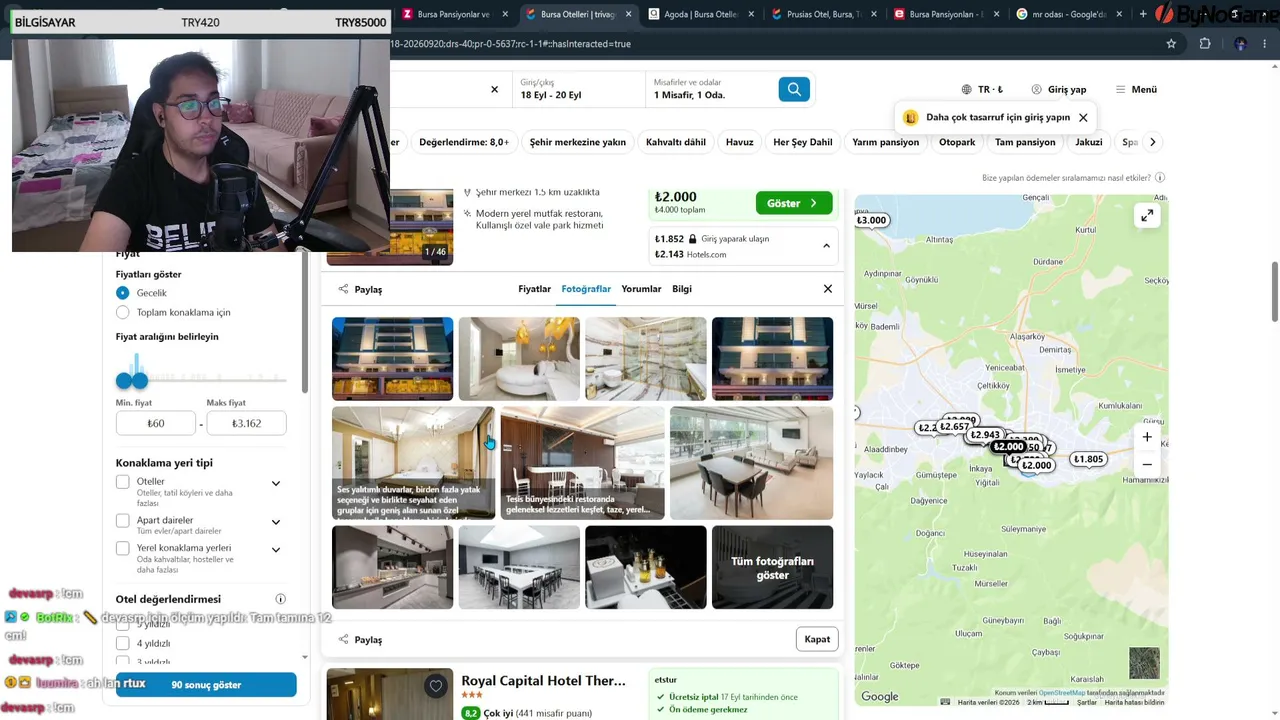The height and width of the screenshot is (720, 1280).
Task: Switch to the Agoda Bursa Otelleri tab
Action: click(701, 14)
